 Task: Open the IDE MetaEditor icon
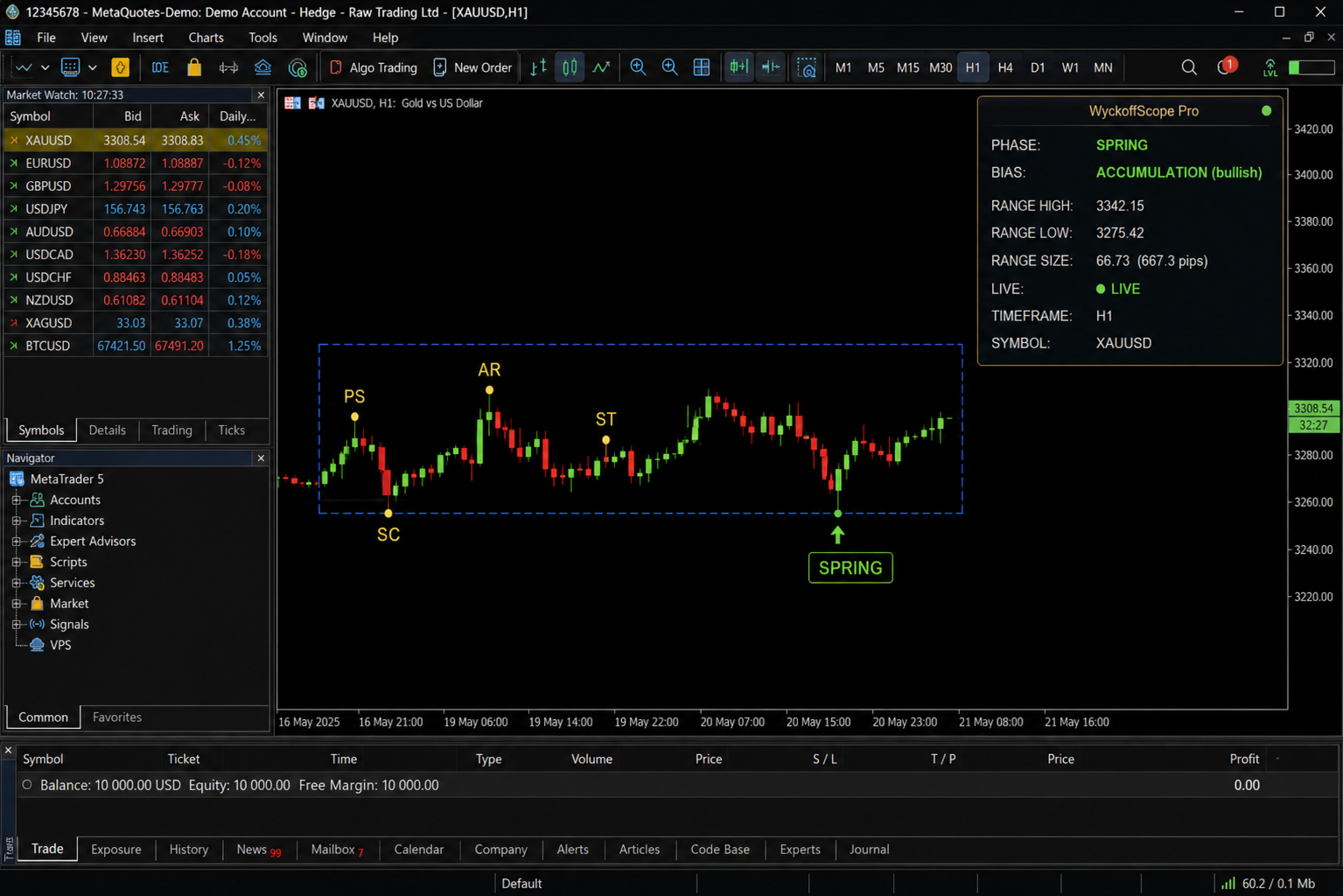tap(160, 67)
